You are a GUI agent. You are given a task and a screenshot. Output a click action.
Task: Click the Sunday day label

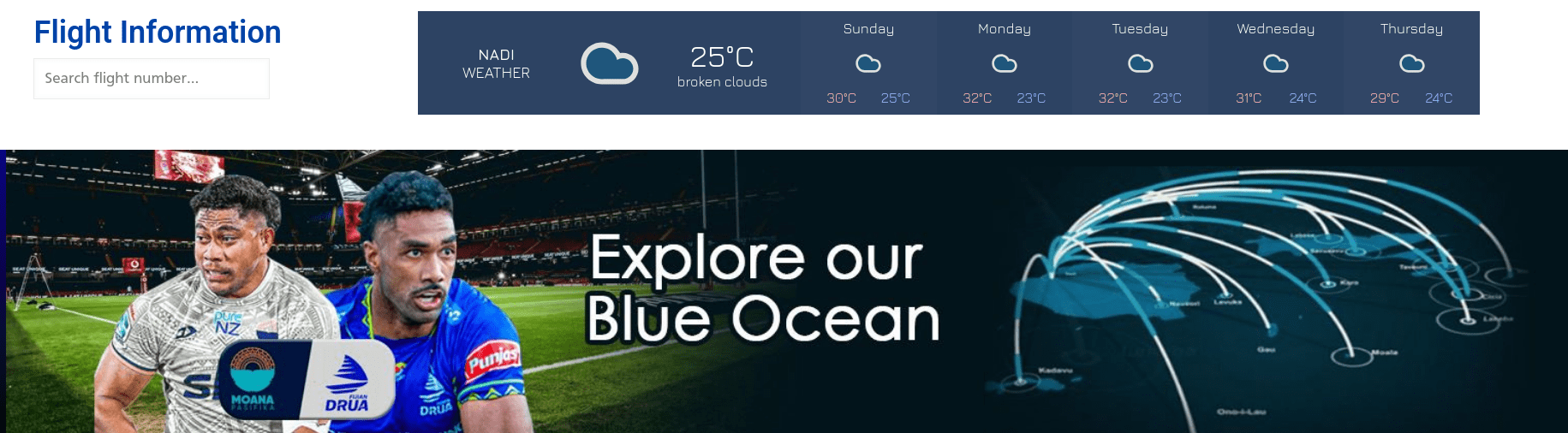pos(868,29)
